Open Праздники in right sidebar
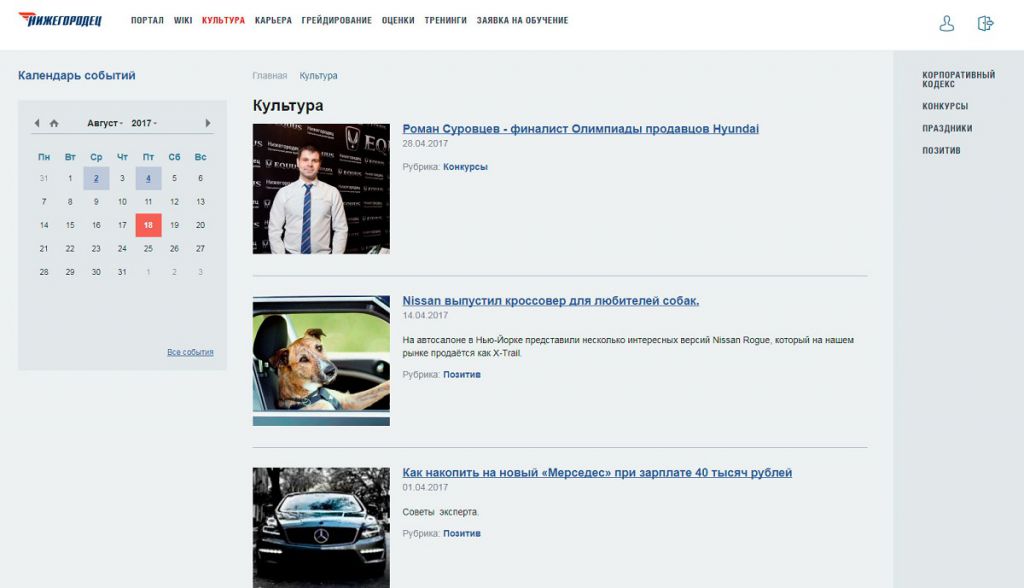The width and height of the screenshot is (1024, 588). [x=947, y=128]
